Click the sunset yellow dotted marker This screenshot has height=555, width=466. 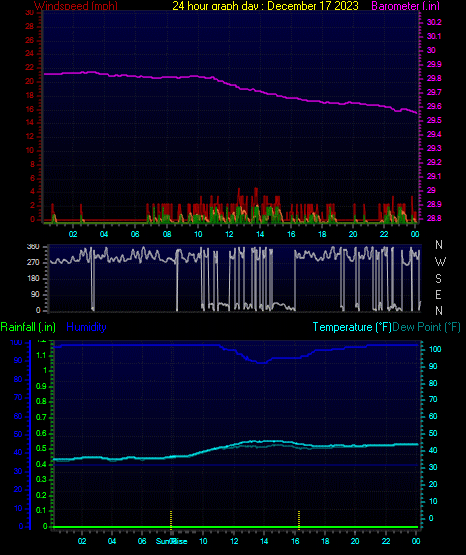299,520
